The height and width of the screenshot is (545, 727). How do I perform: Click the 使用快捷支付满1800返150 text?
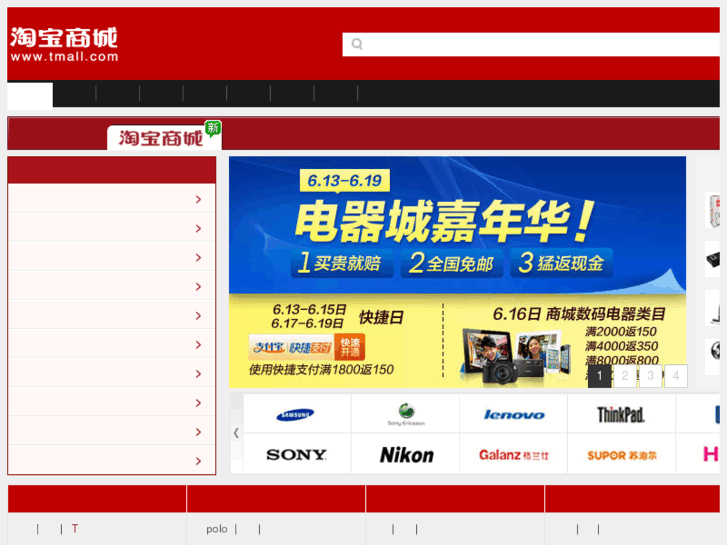(x=321, y=370)
